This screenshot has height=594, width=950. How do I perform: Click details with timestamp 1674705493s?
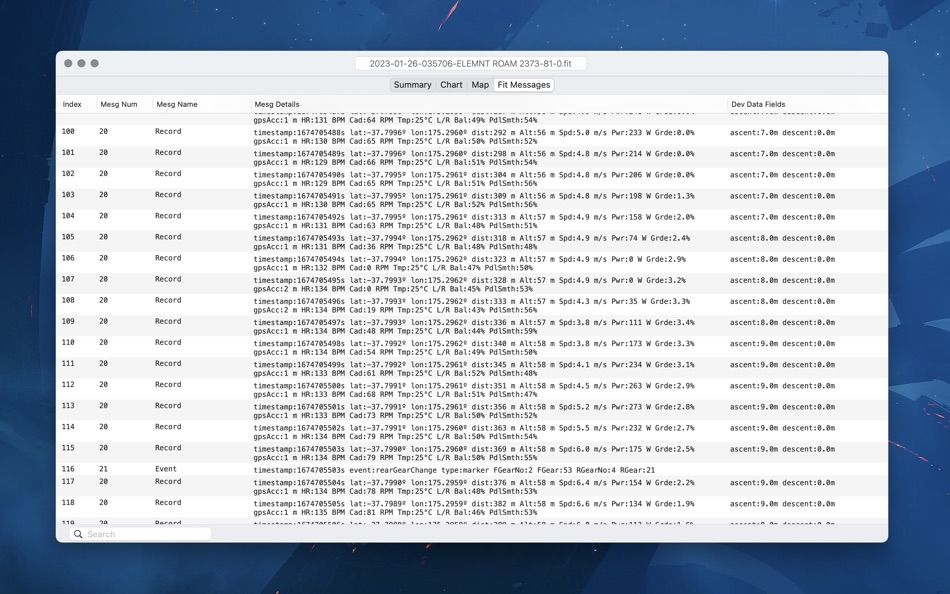point(471,242)
